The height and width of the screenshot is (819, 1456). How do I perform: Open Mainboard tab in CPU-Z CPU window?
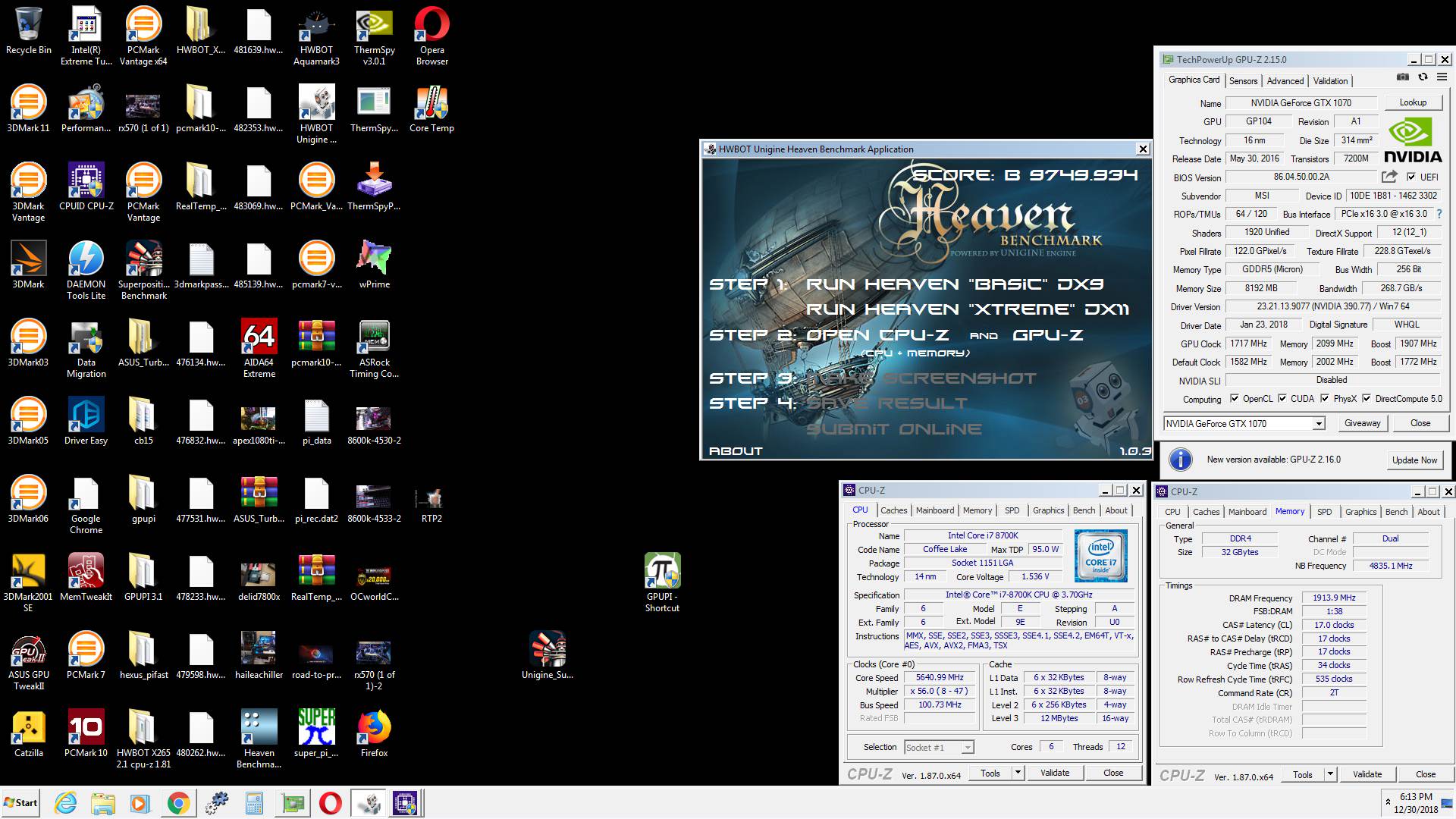coord(935,510)
